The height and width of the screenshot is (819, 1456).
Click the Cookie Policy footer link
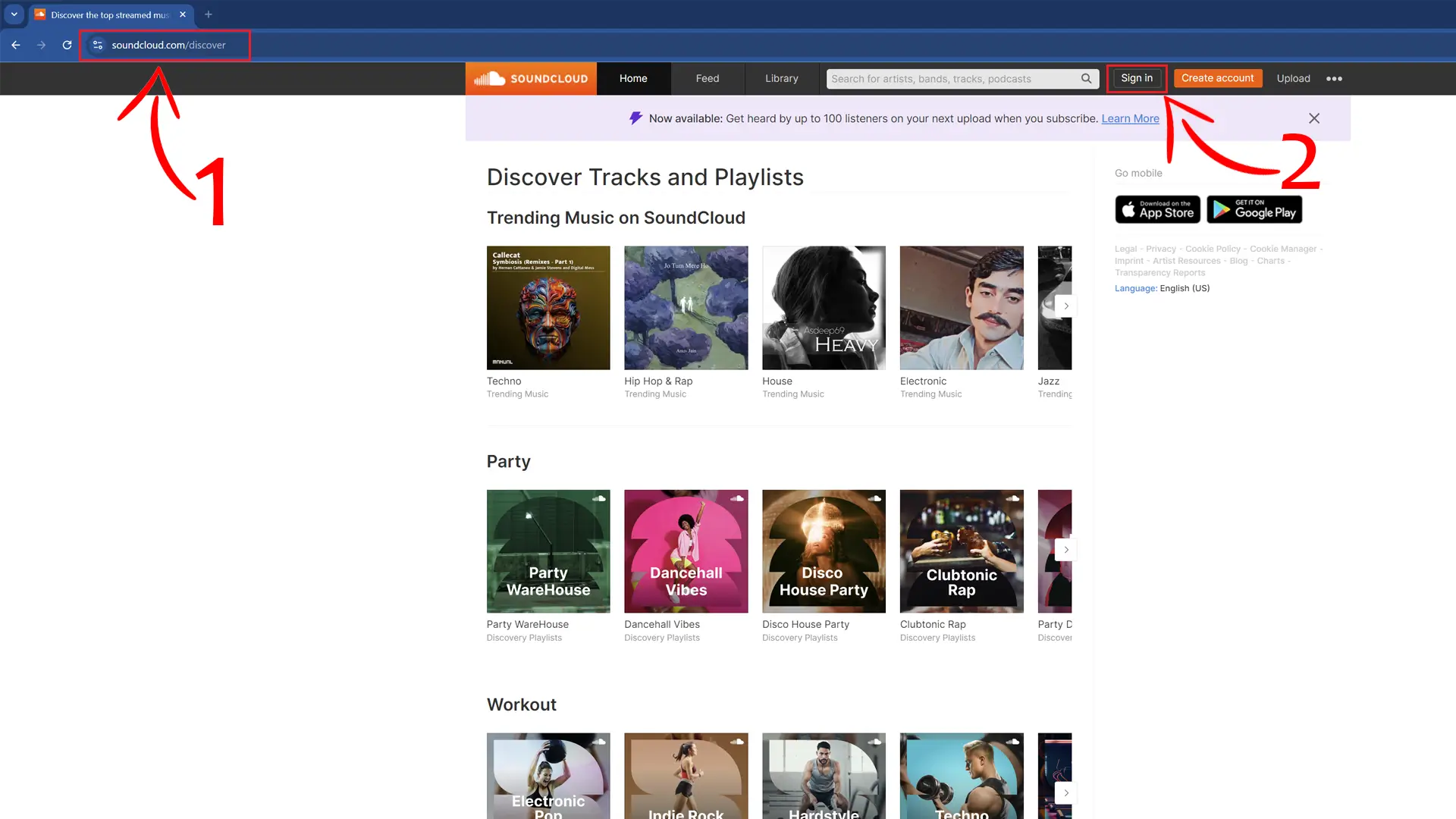click(x=1213, y=249)
